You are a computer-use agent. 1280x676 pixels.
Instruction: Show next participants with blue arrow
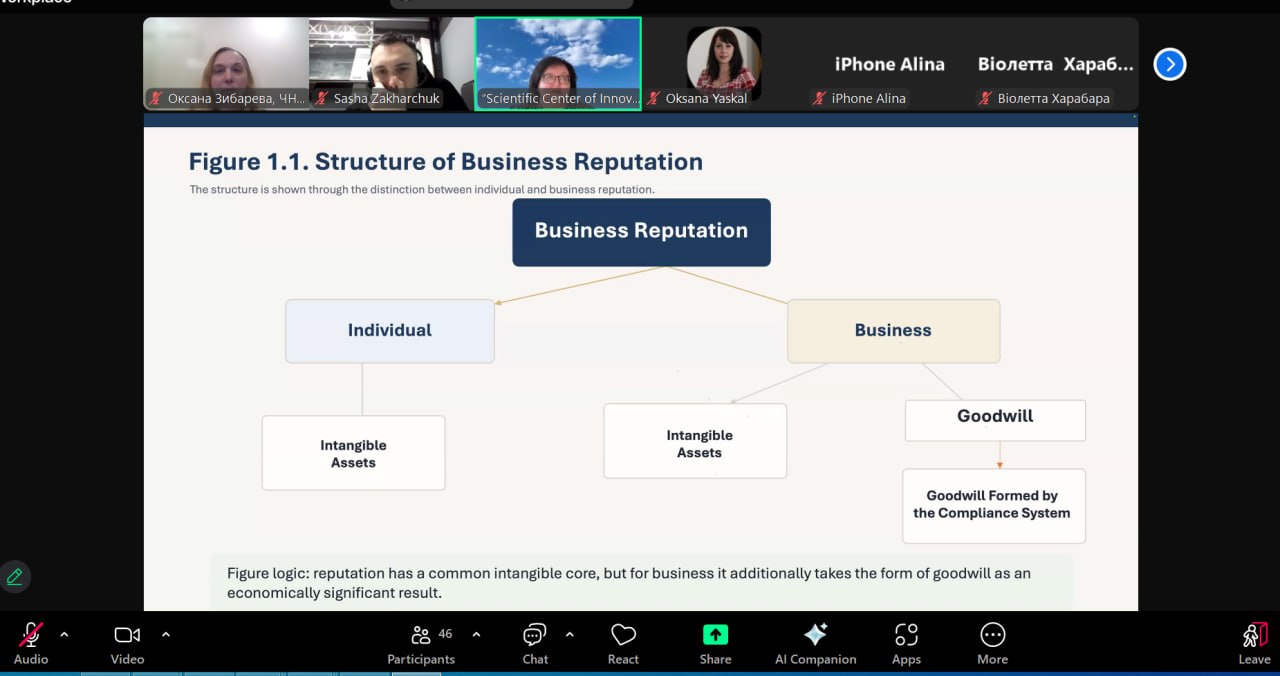pyautogui.click(x=1169, y=64)
